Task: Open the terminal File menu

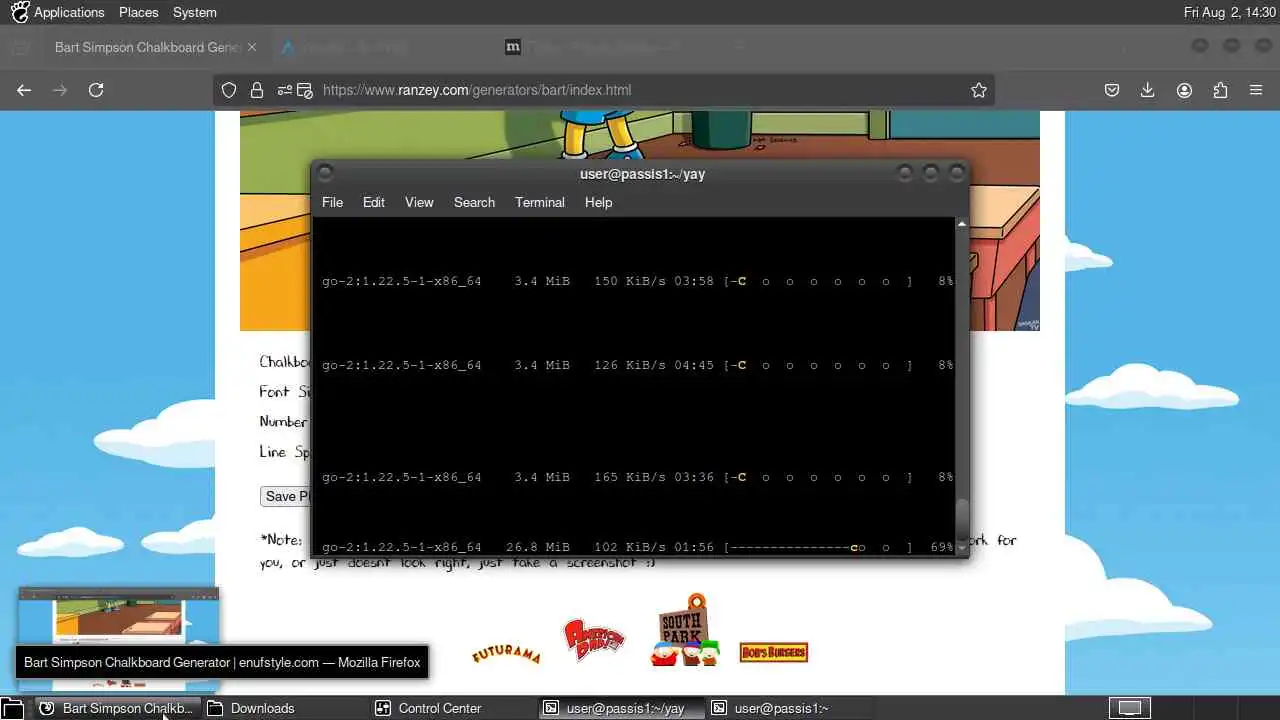Action: [332, 202]
